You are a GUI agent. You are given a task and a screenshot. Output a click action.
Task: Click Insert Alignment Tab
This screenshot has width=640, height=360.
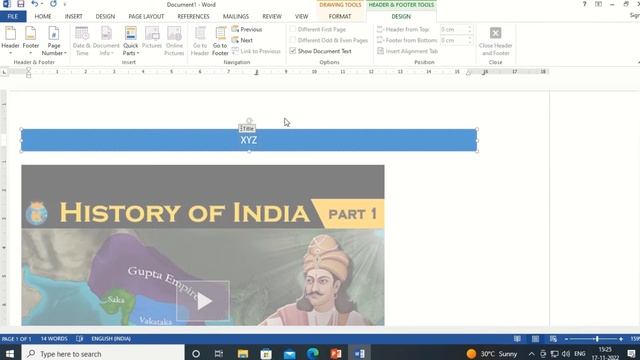point(407,51)
